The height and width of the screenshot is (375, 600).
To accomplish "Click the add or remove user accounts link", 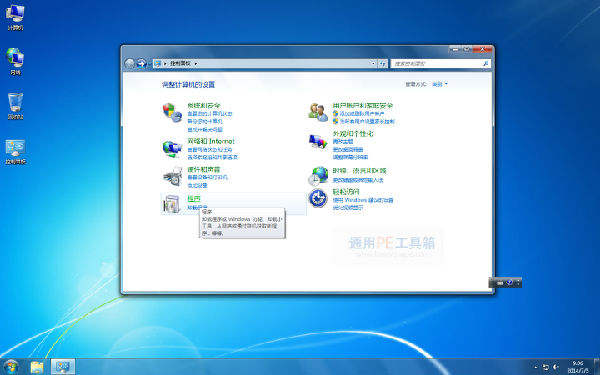I will coord(362,114).
